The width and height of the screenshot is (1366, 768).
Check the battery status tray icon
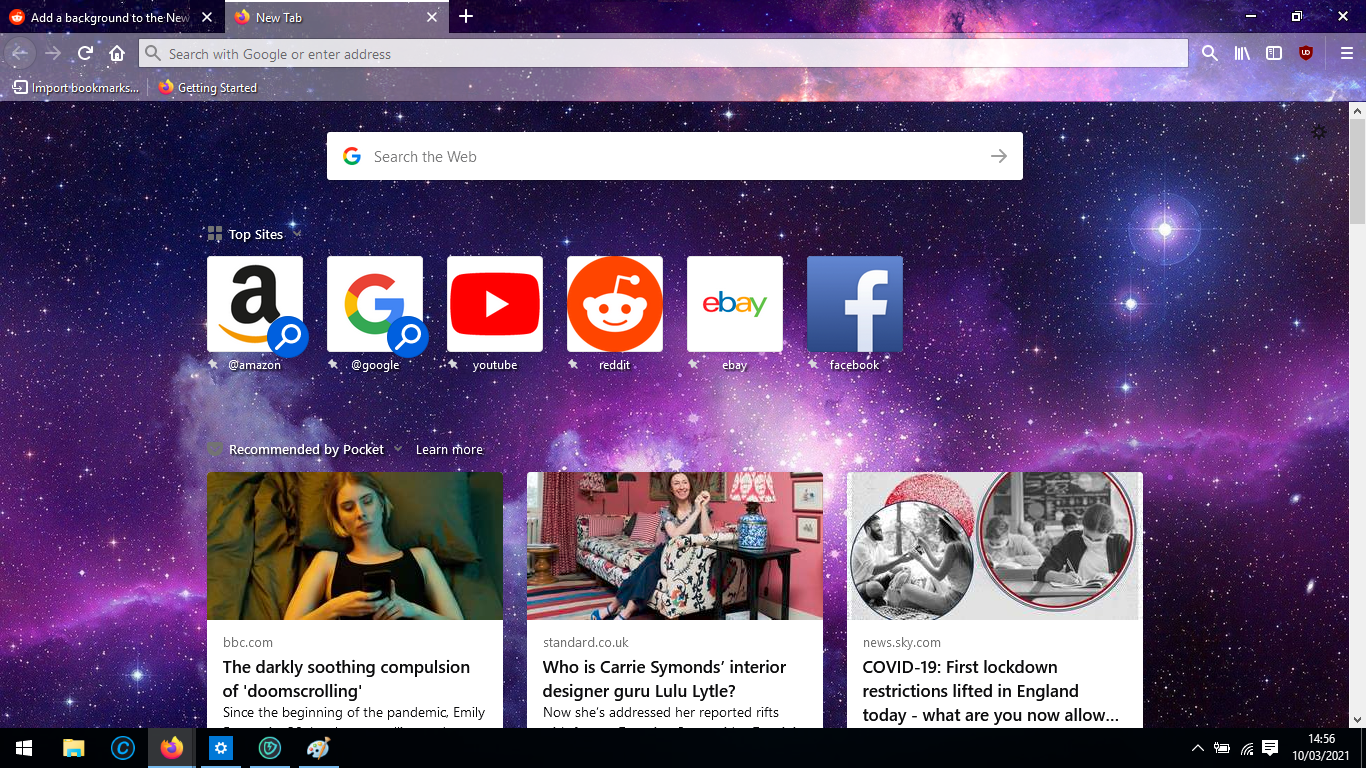tap(1222, 748)
